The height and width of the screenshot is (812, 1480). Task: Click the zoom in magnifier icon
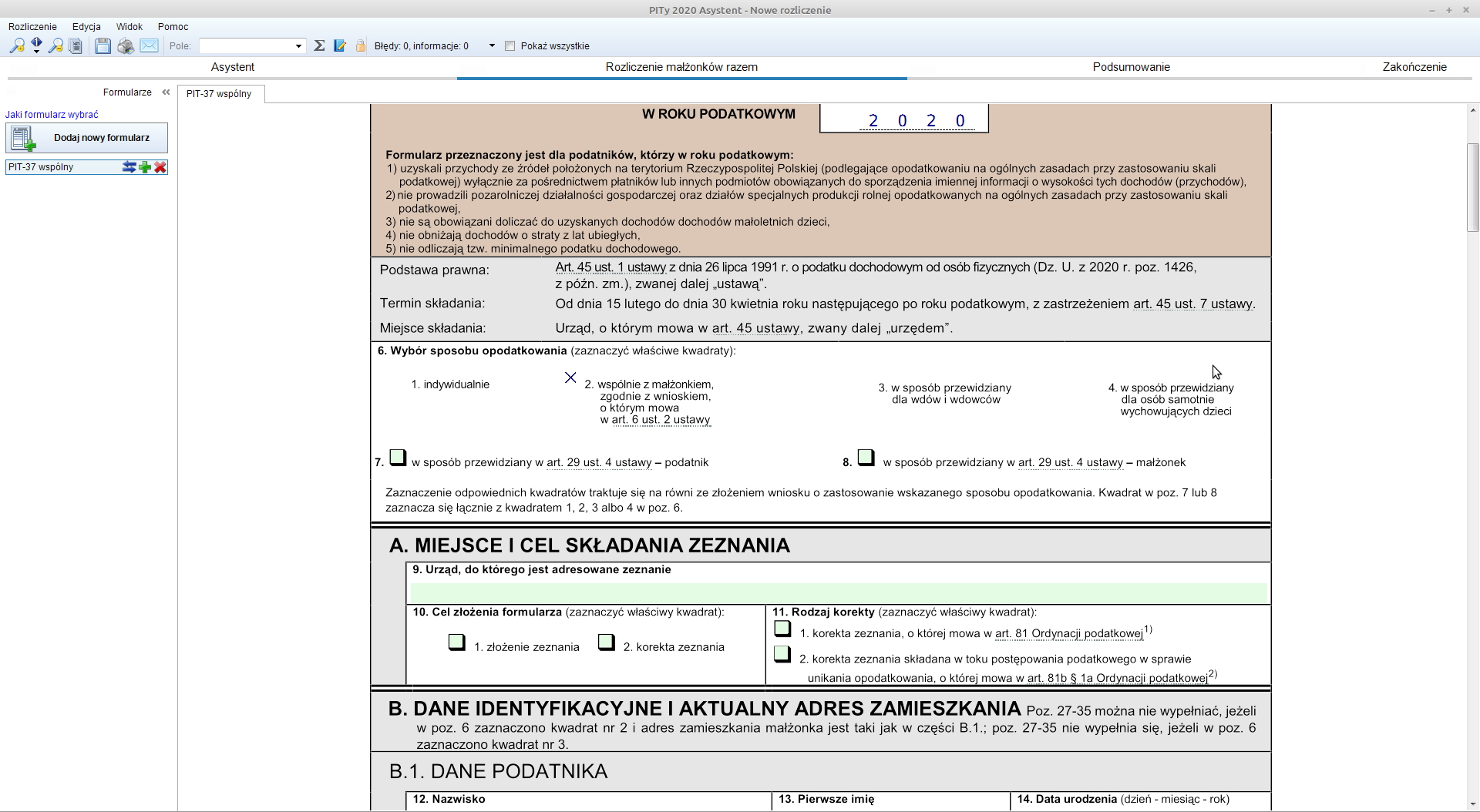(x=16, y=46)
